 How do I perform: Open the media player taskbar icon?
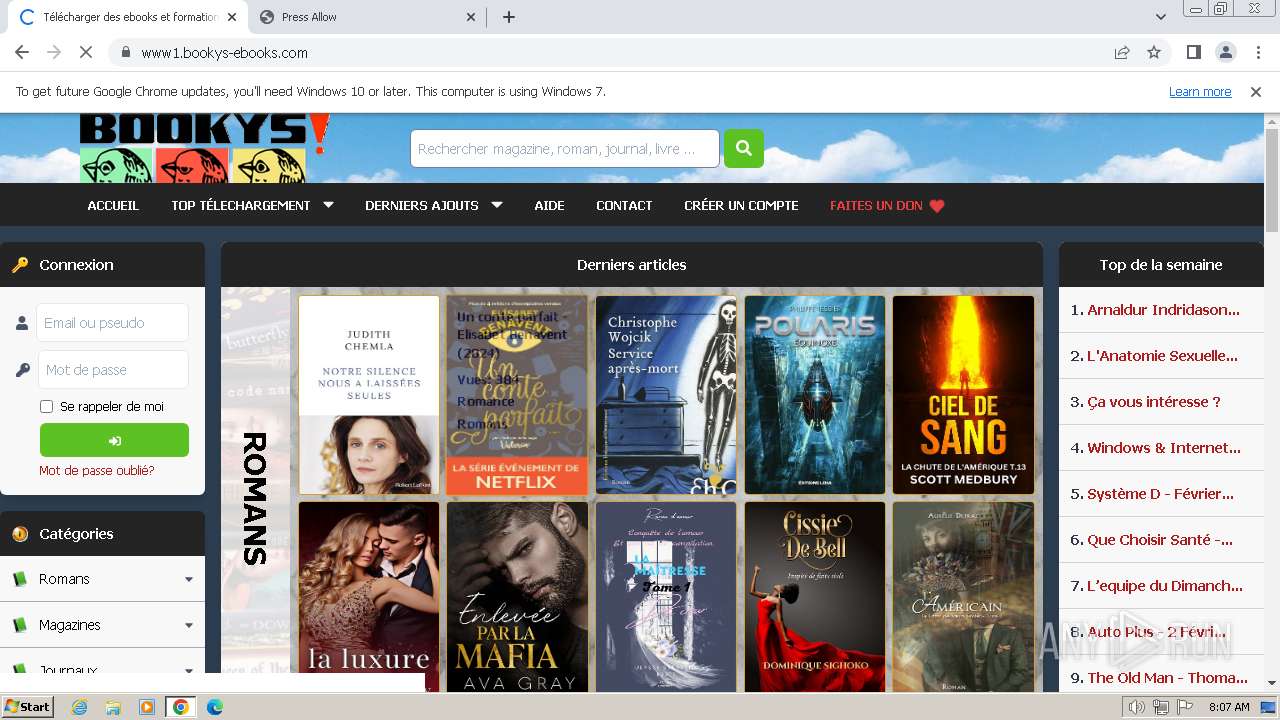147,707
